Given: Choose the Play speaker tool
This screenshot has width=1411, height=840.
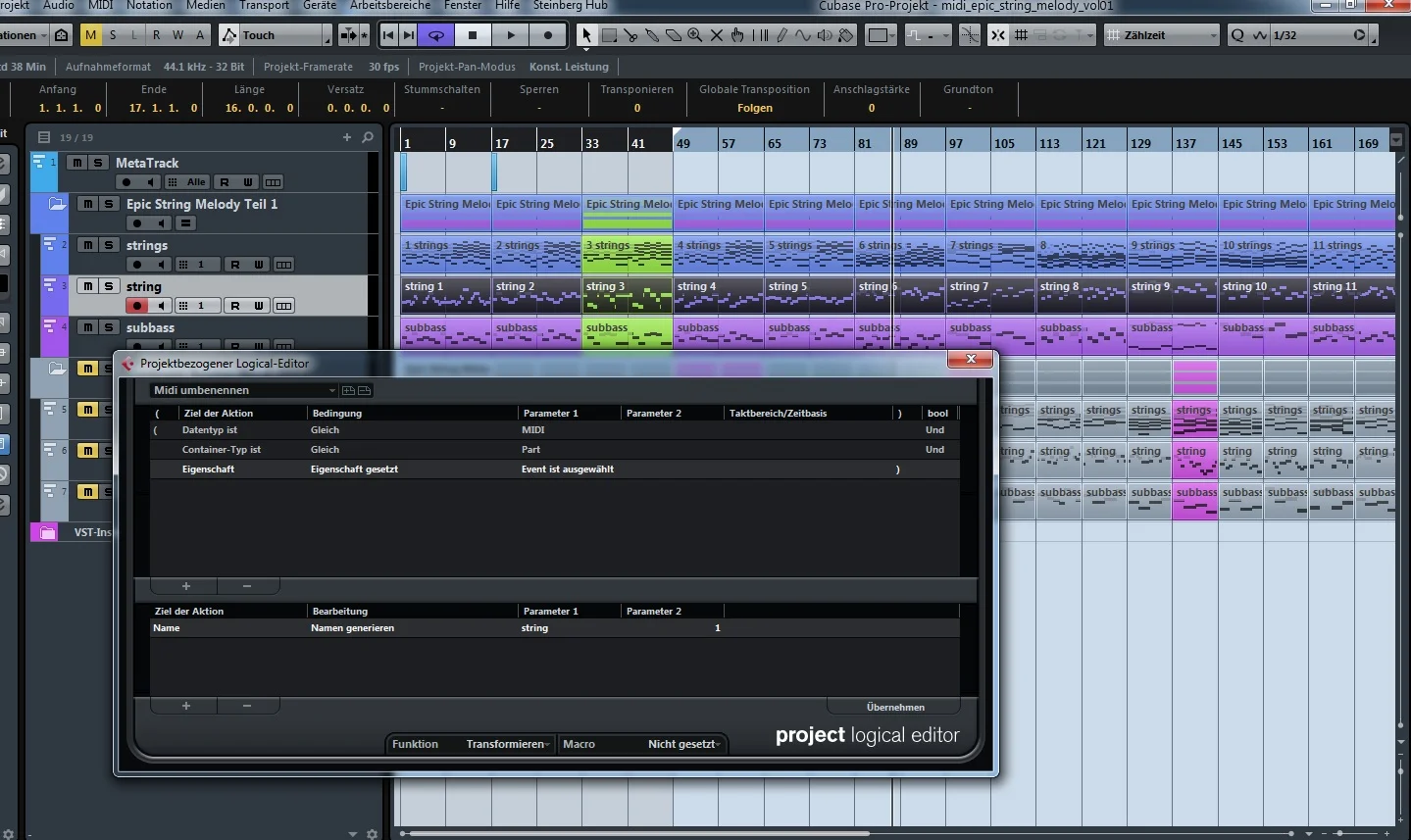Looking at the screenshot, I should pos(825,35).
